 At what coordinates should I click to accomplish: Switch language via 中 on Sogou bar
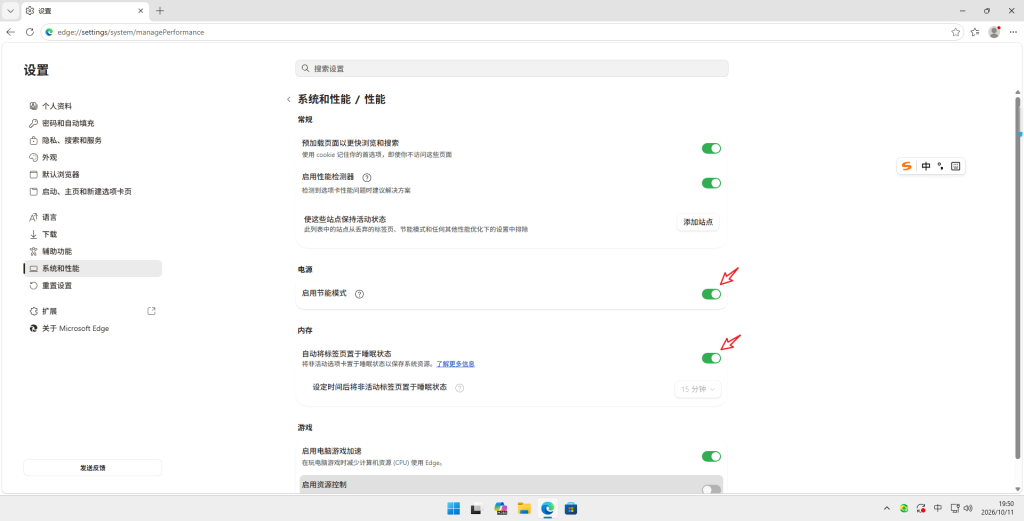click(926, 166)
